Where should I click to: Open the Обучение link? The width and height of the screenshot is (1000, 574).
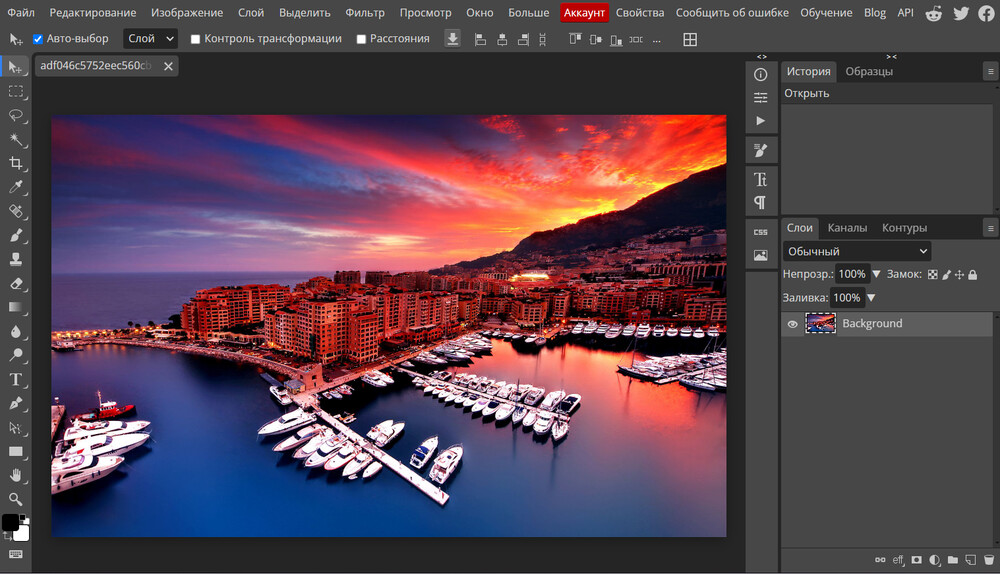(826, 12)
